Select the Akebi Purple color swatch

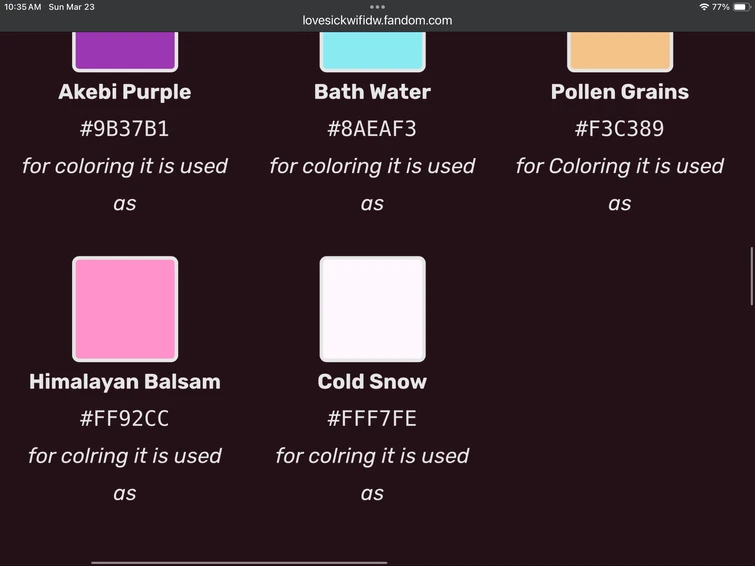coord(125,52)
